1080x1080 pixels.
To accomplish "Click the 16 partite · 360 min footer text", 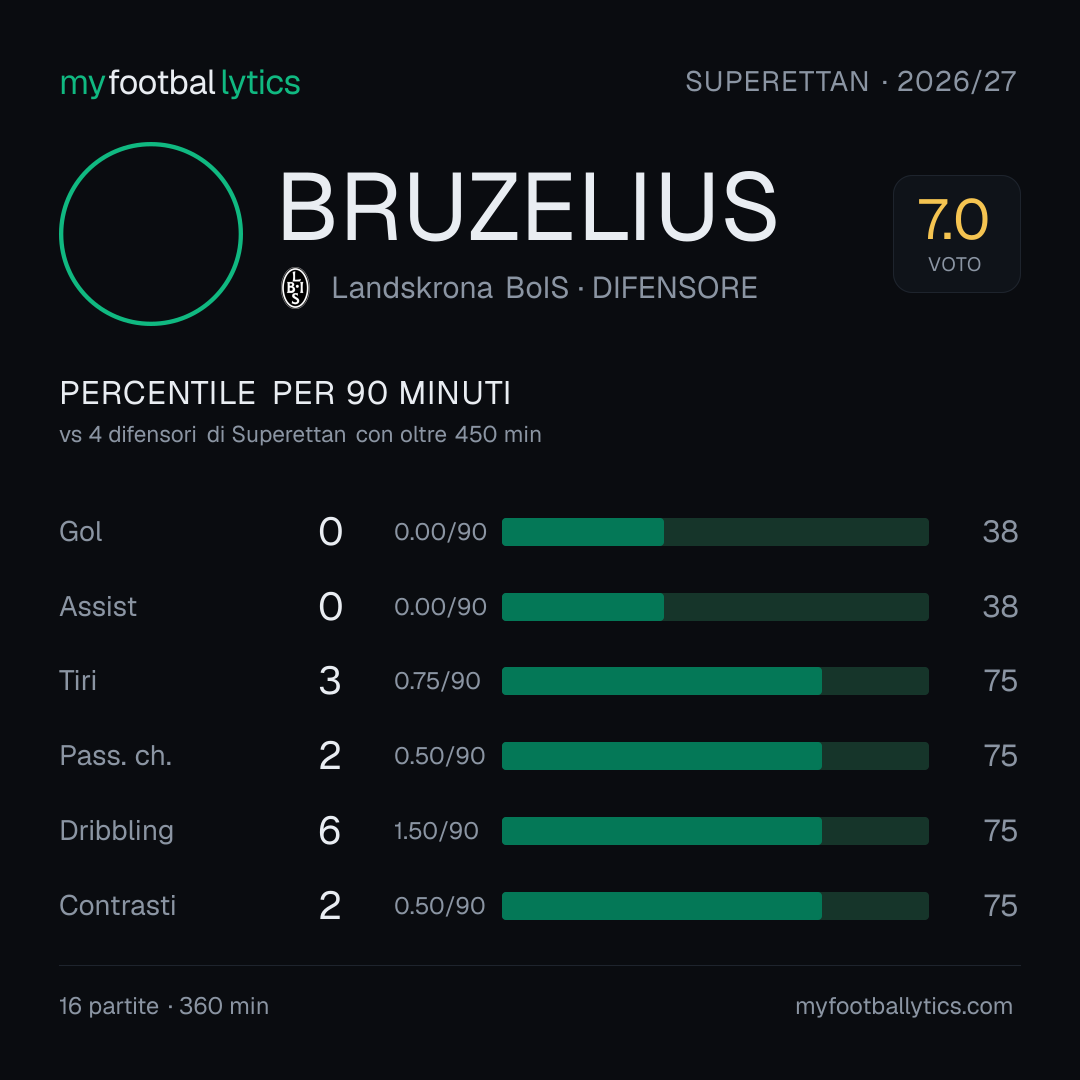I will 164,1006.
